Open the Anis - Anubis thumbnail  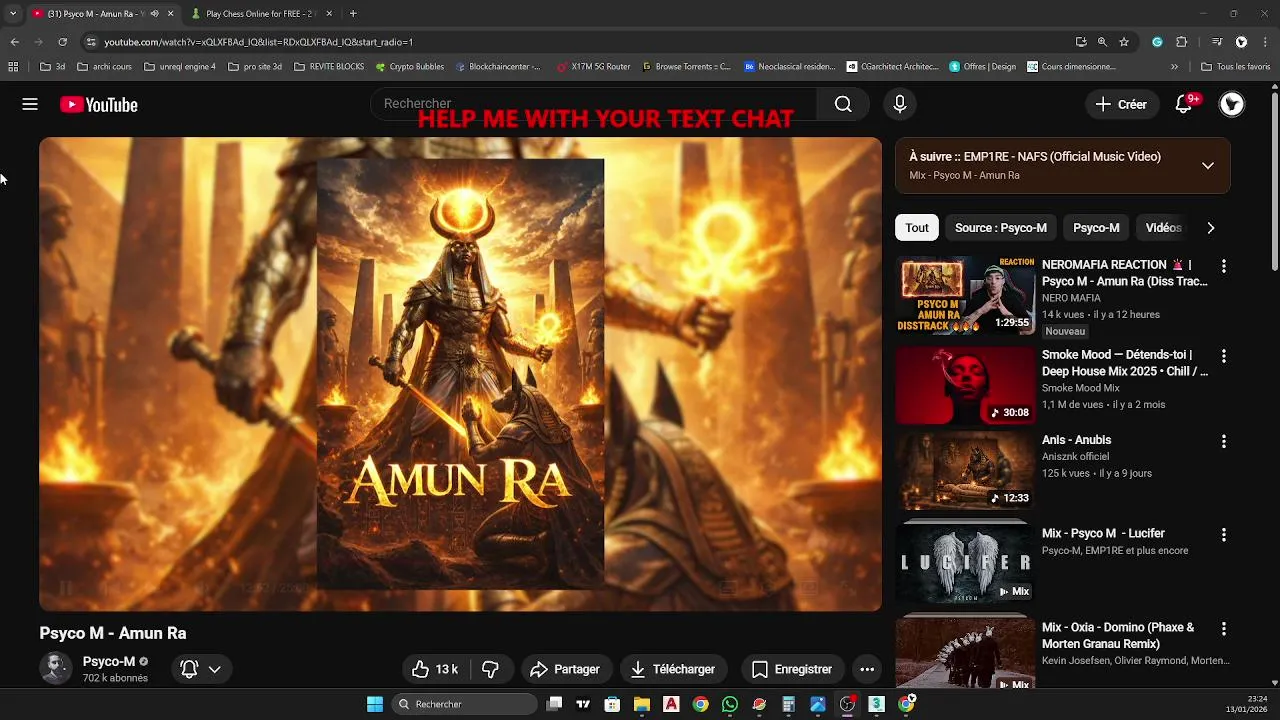[965, 470]
